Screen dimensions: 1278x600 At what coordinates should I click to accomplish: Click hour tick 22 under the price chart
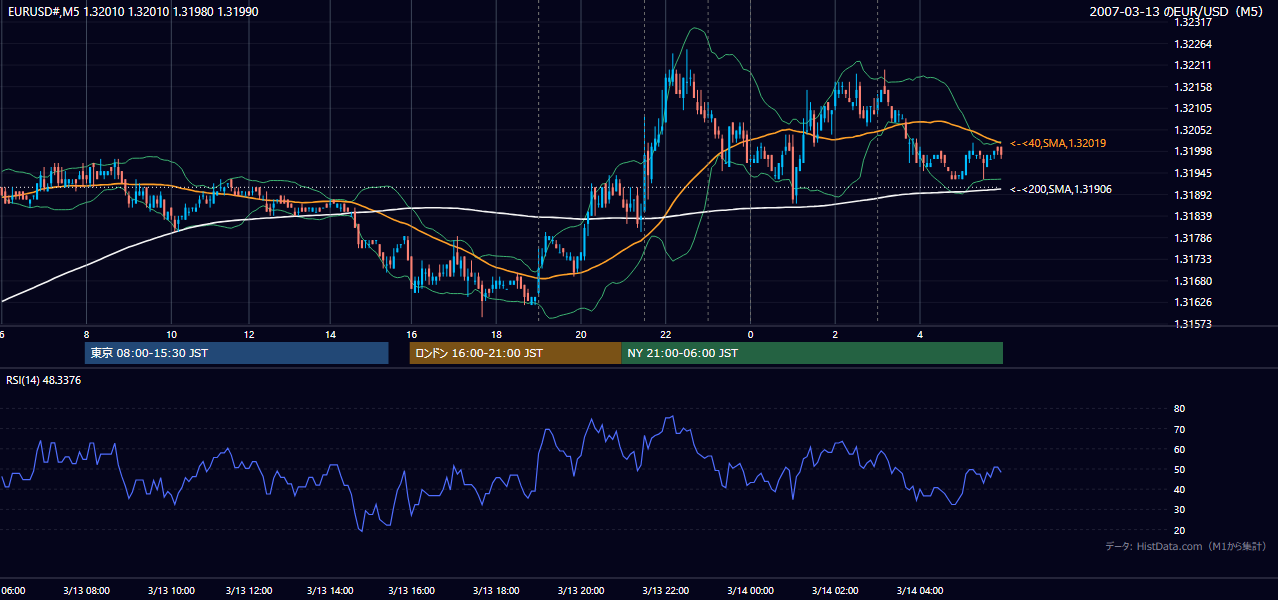pos(666,334)
